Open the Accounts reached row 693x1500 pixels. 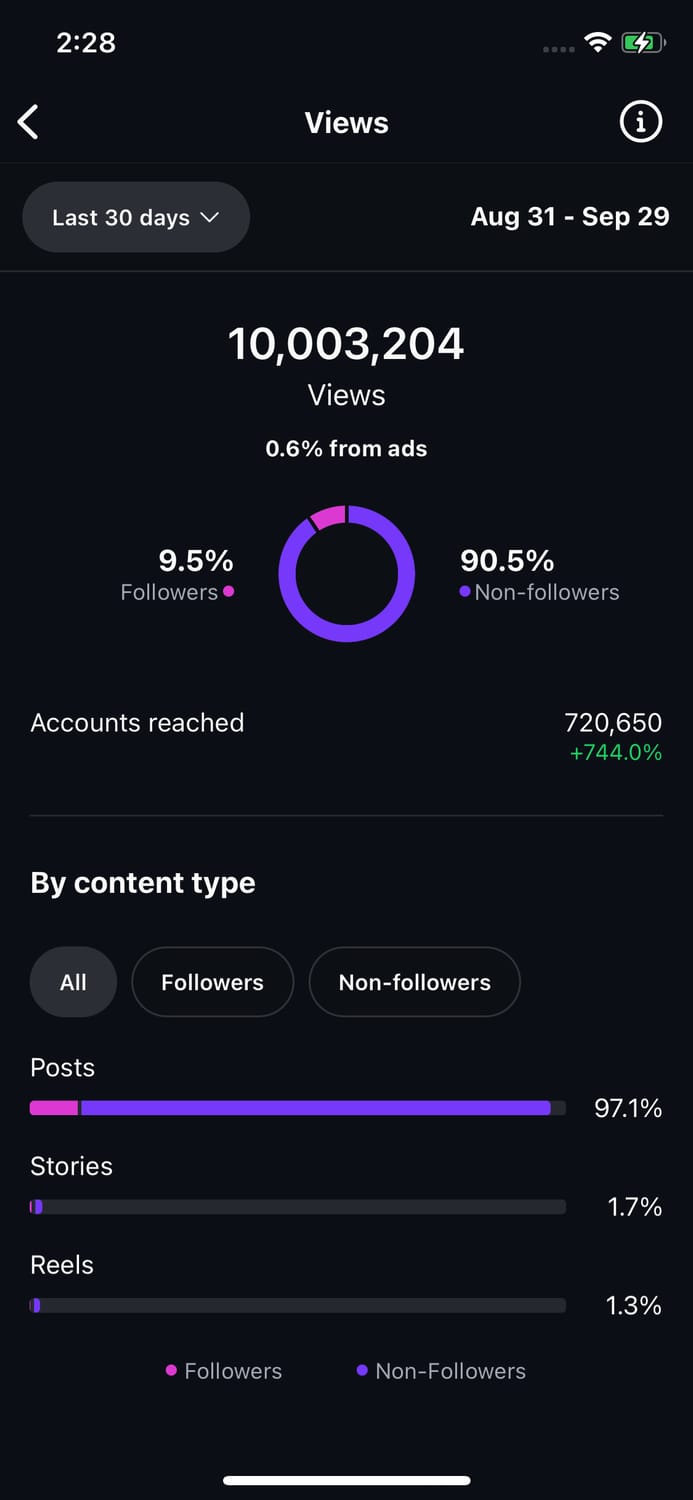click(346, 735)
